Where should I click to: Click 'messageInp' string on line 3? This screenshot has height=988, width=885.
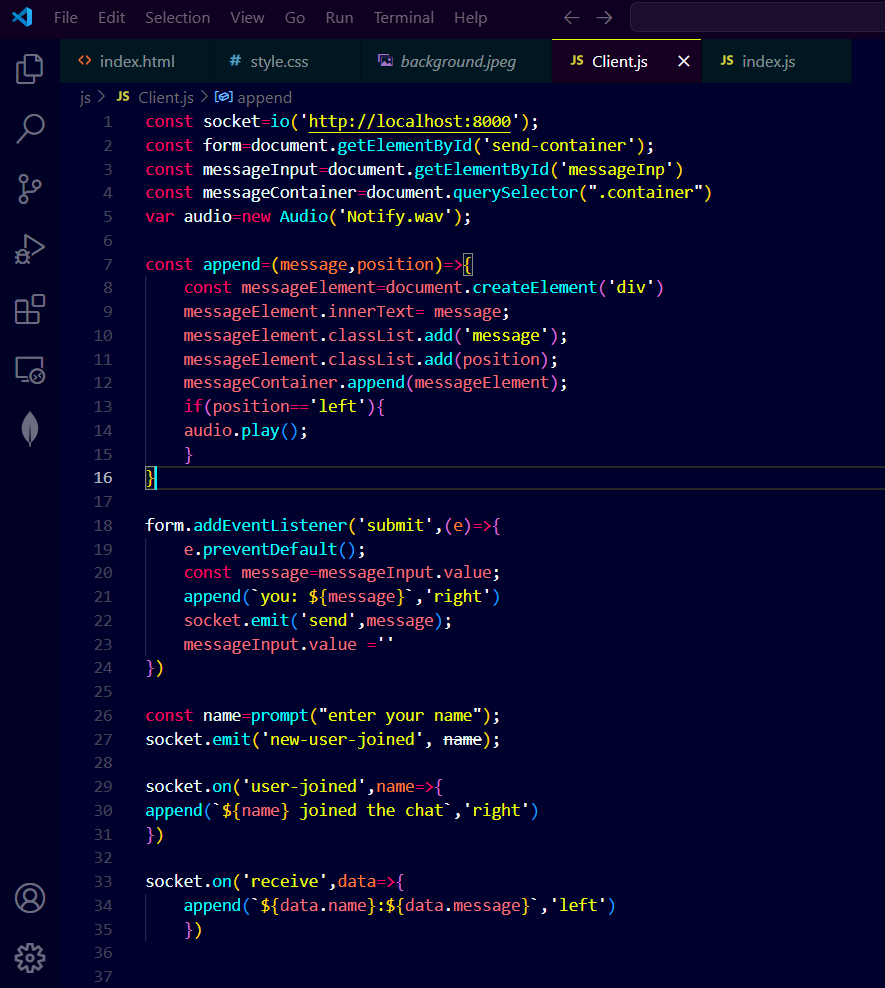[616, 169]
